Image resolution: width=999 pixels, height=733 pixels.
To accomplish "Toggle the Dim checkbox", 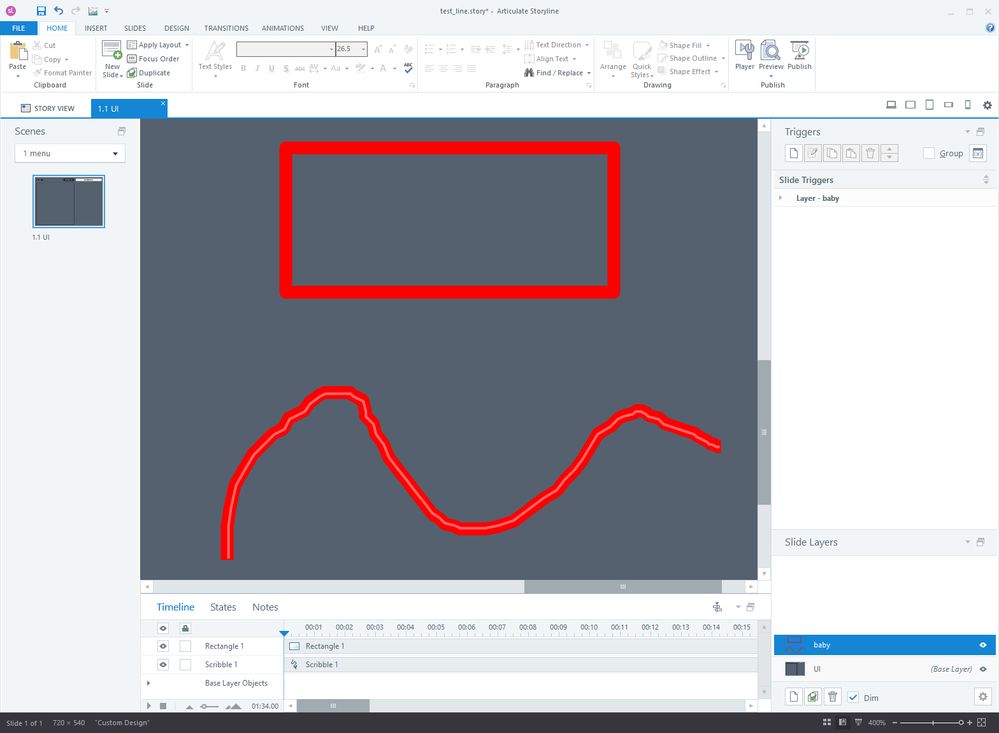I will pos(853,697).
